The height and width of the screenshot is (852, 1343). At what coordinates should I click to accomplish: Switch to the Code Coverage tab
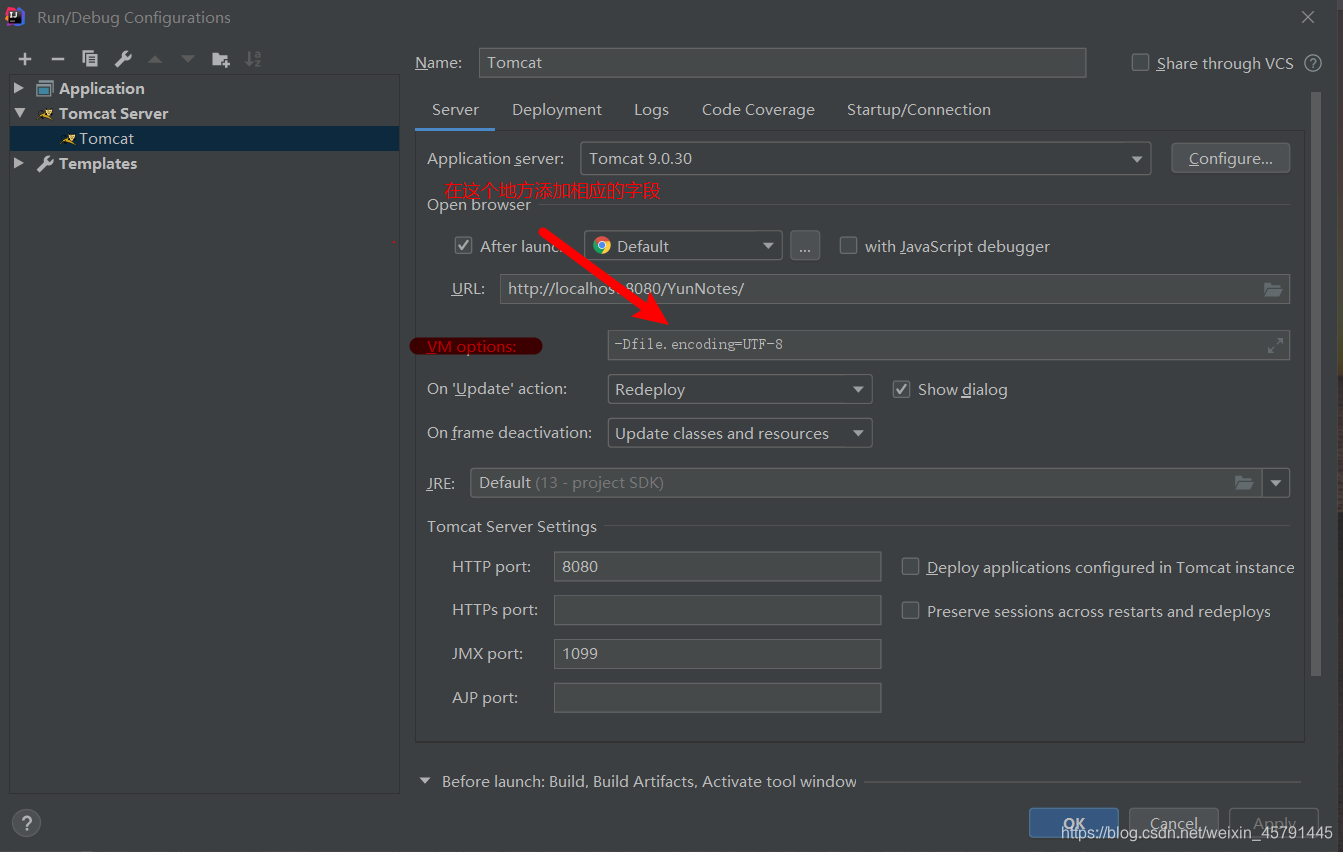tap(758, 110)
